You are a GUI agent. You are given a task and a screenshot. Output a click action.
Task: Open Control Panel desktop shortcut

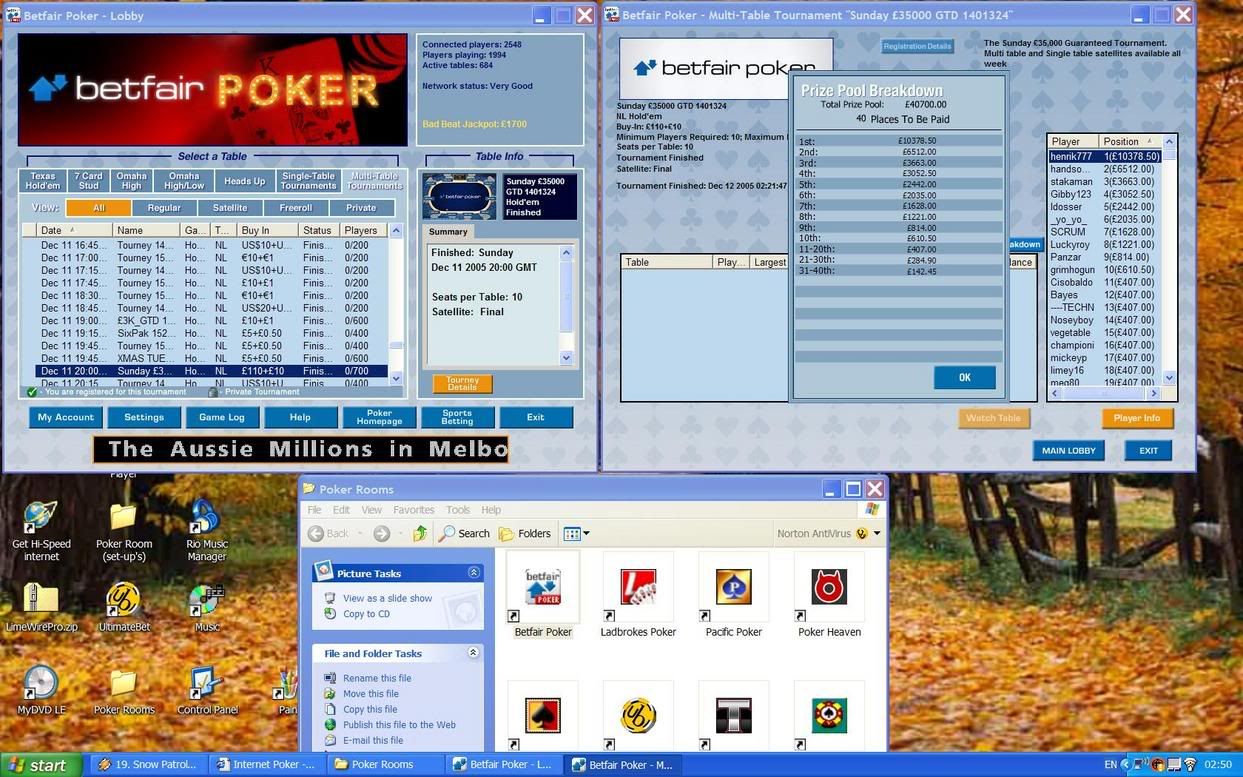207,690
